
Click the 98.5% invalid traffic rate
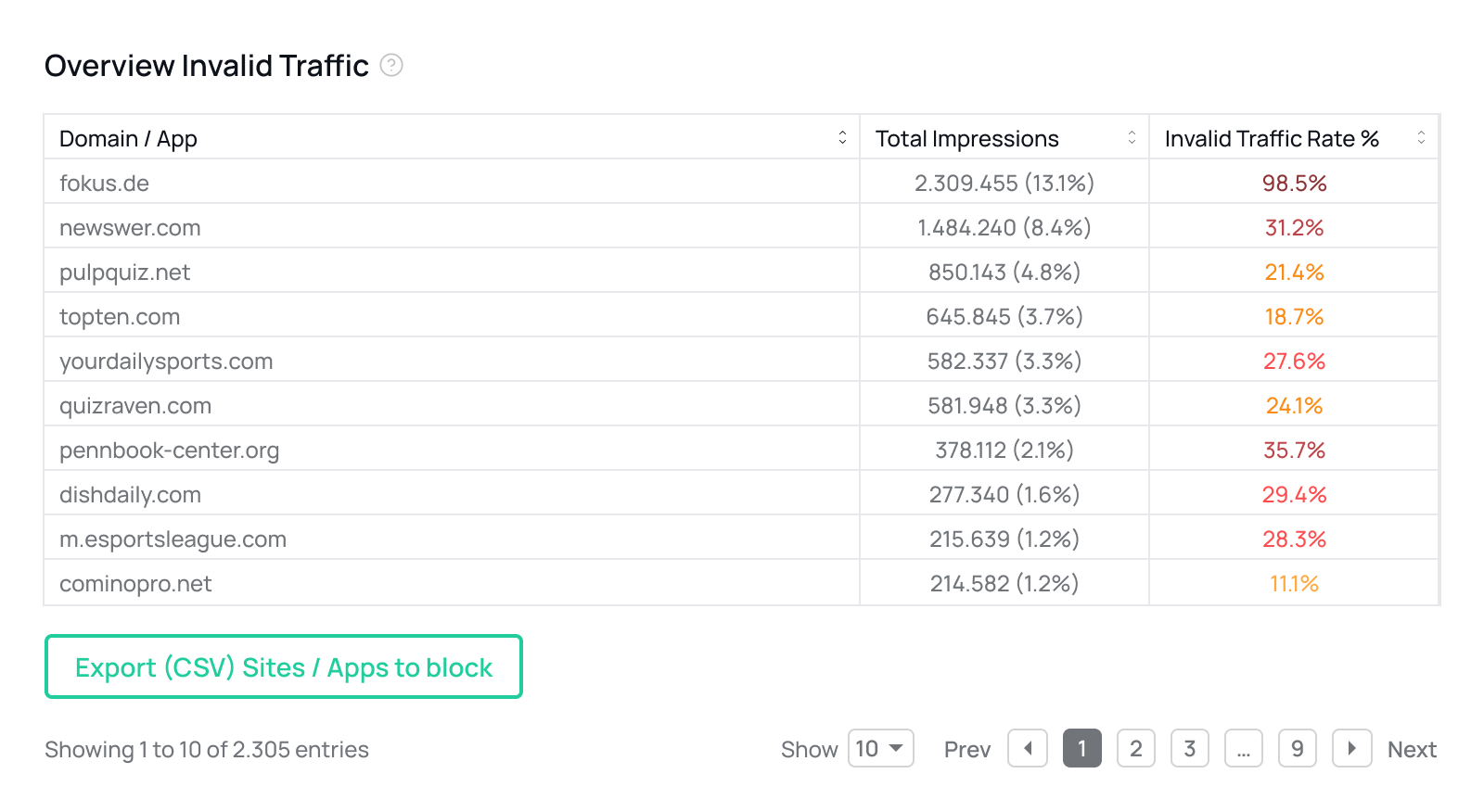[x=1294, y=184]
